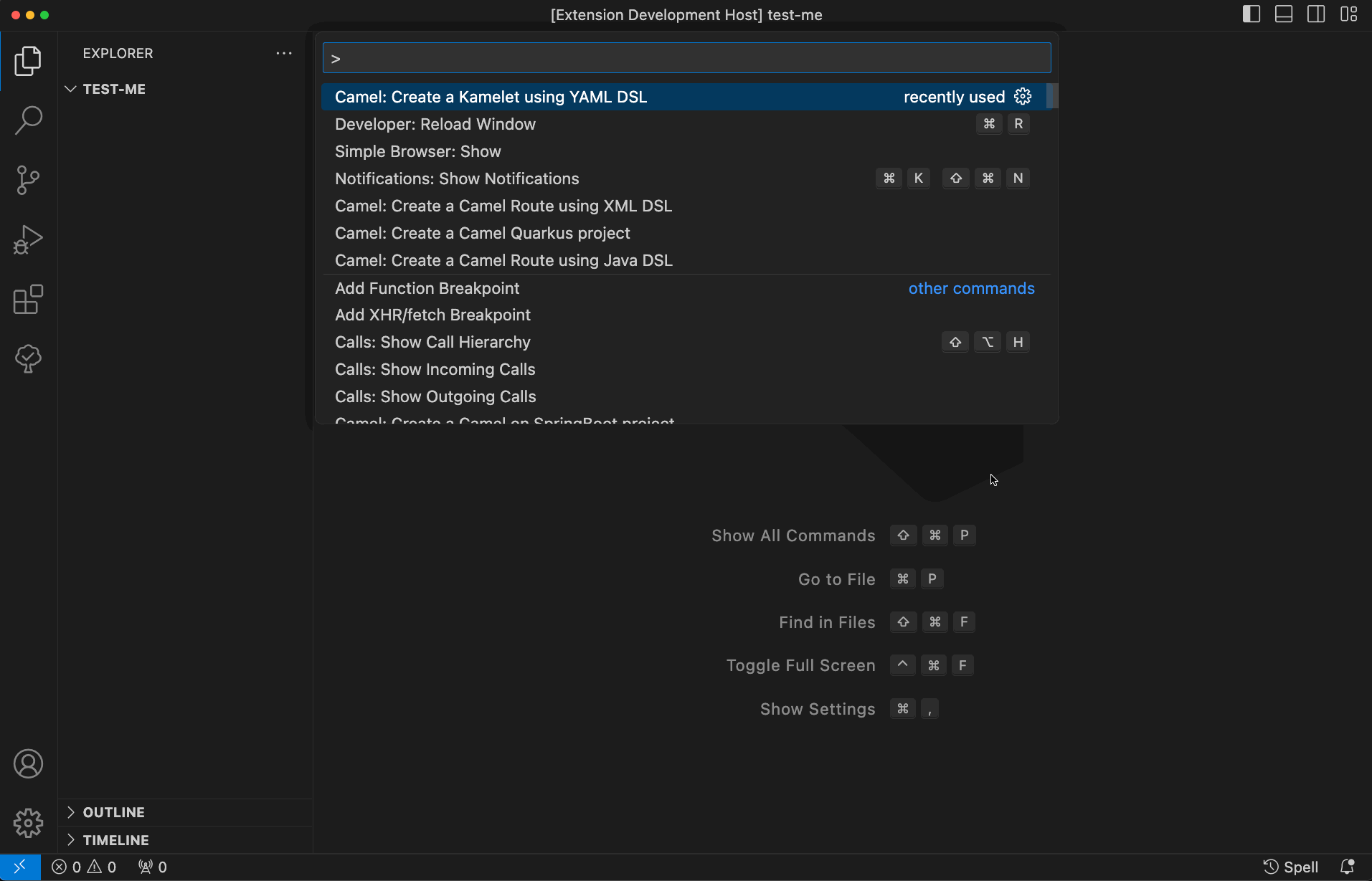Select Camel: Create a Camel Quarkus project
This screenshot has width=1372, height=881.
[x=482, y=233]
